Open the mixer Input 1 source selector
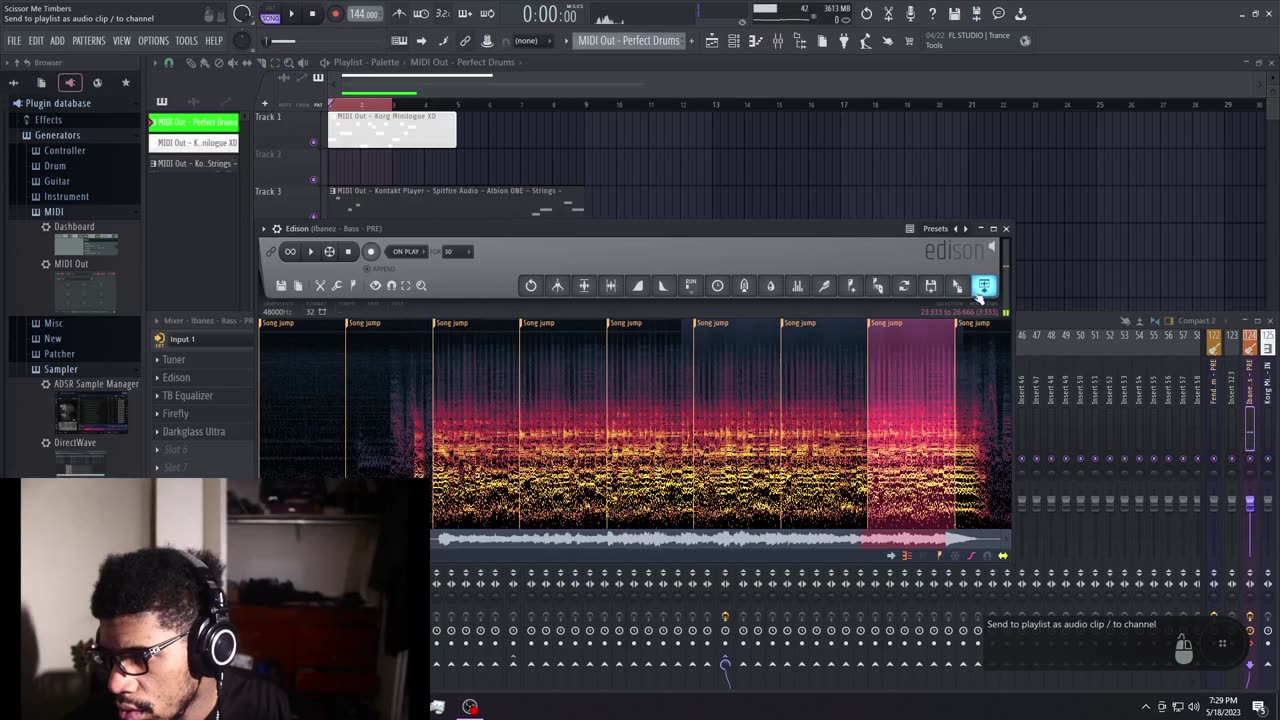 203,339
